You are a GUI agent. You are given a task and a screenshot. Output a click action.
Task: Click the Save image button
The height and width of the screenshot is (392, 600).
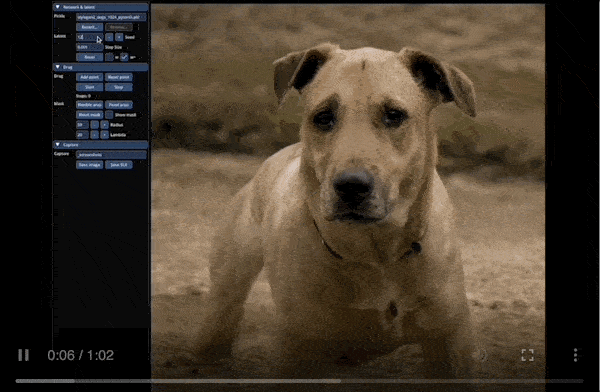(x=89, y=165)
